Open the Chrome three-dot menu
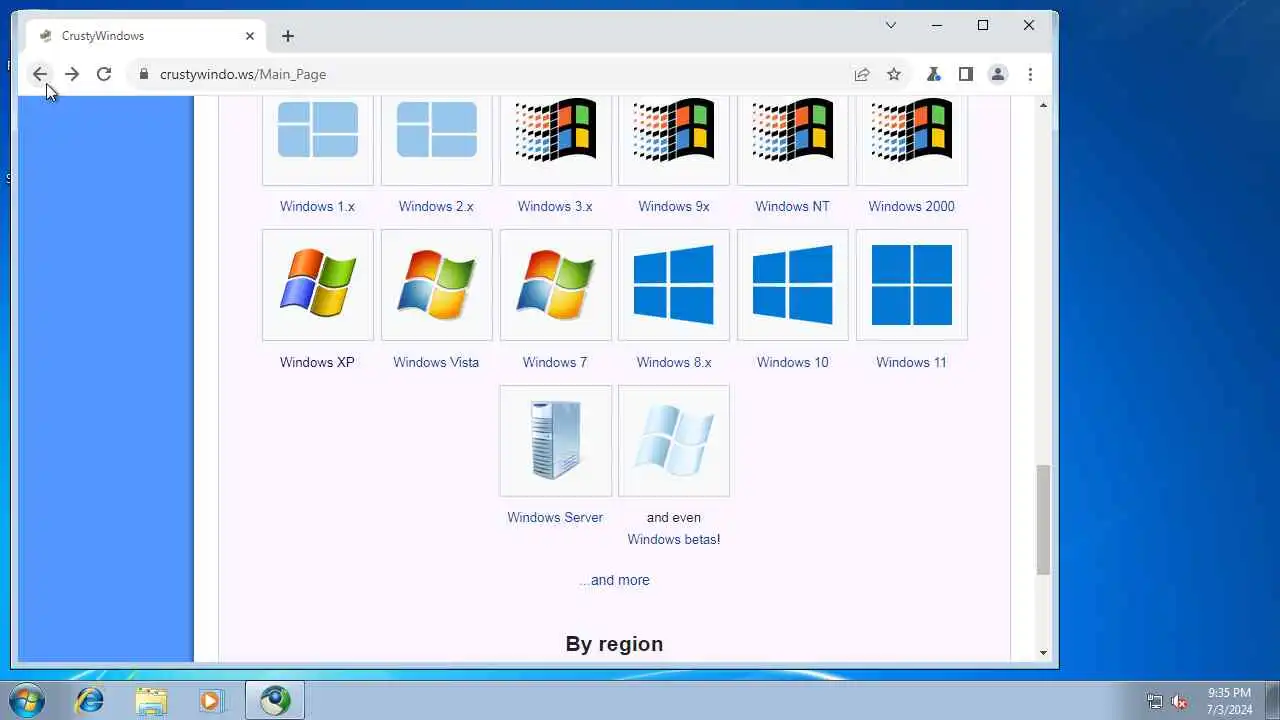The image size is (1280, 720). pyautogui.click(x=1030, y=74)
